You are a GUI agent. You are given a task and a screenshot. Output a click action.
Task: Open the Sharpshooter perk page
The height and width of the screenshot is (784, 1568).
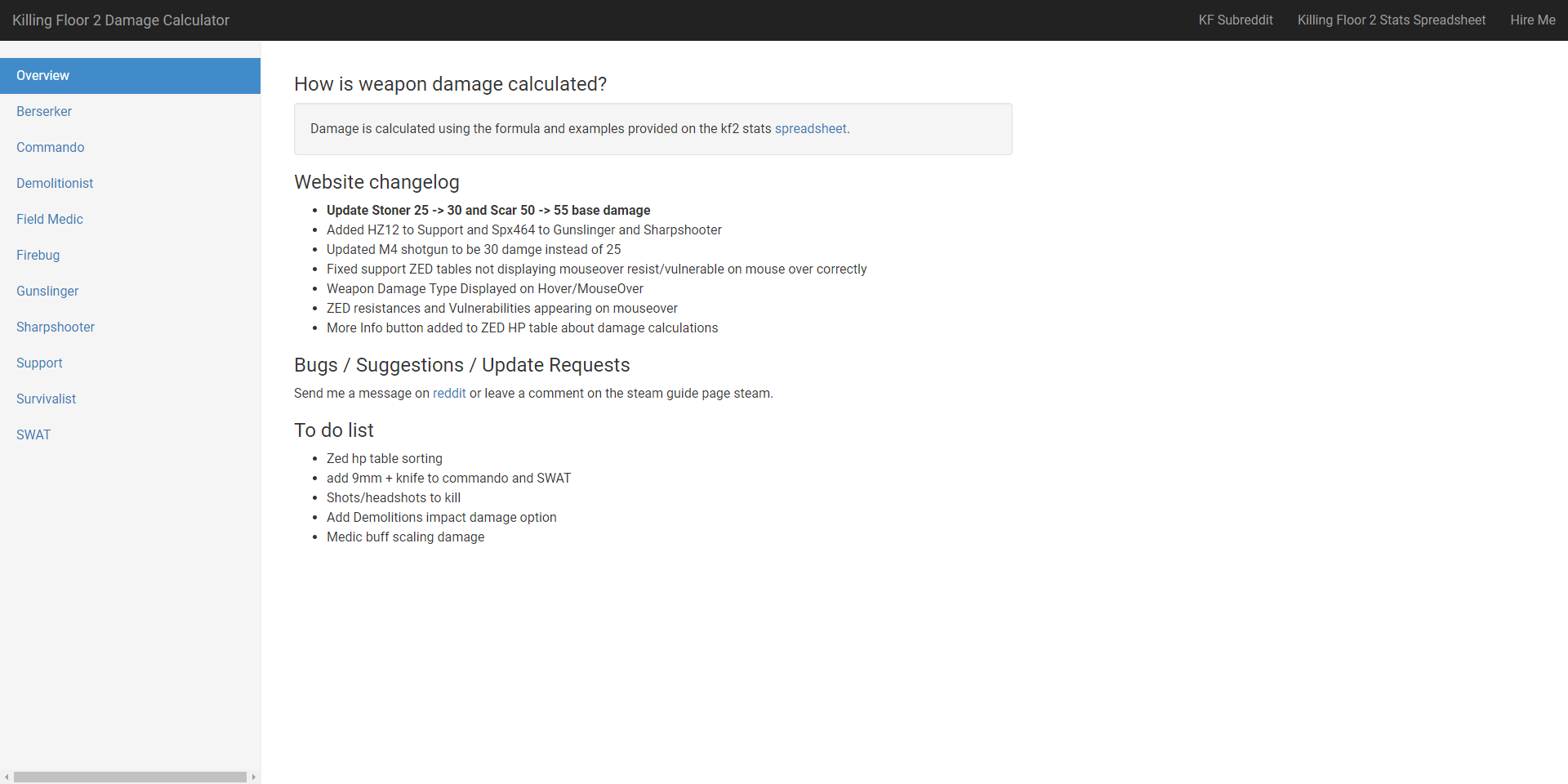130,327
